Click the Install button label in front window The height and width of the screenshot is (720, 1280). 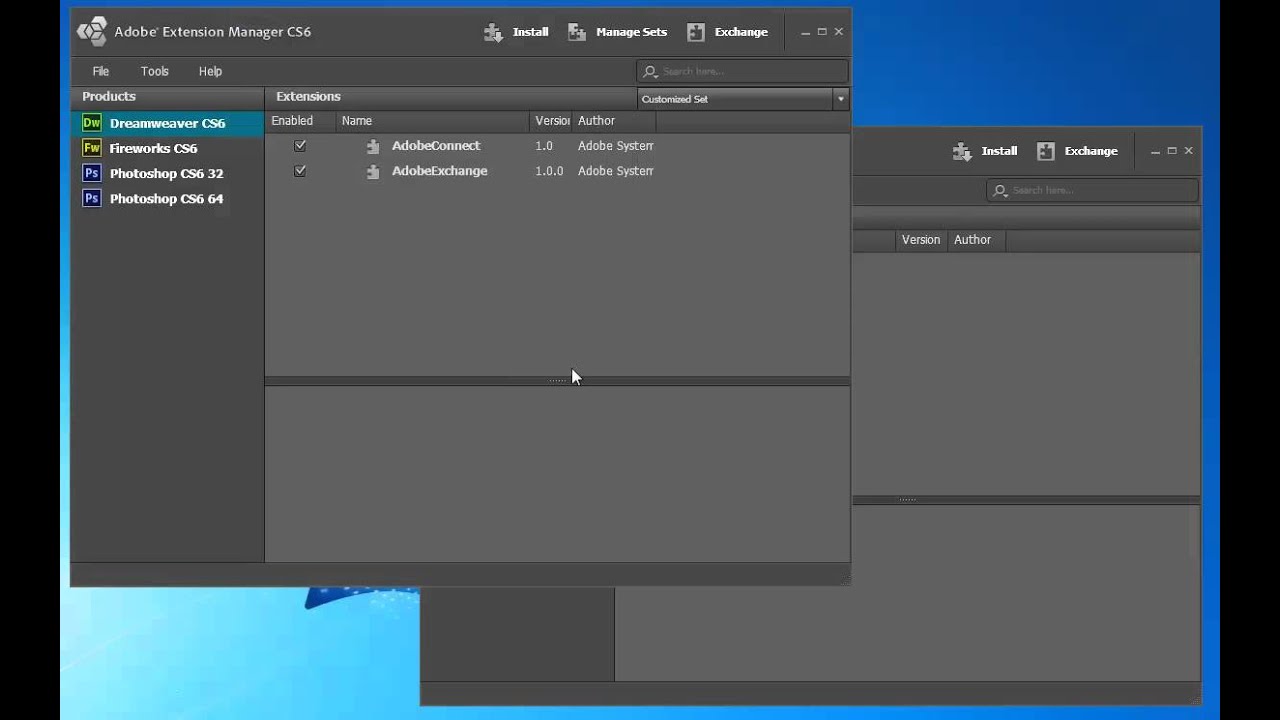pos(530,32)
